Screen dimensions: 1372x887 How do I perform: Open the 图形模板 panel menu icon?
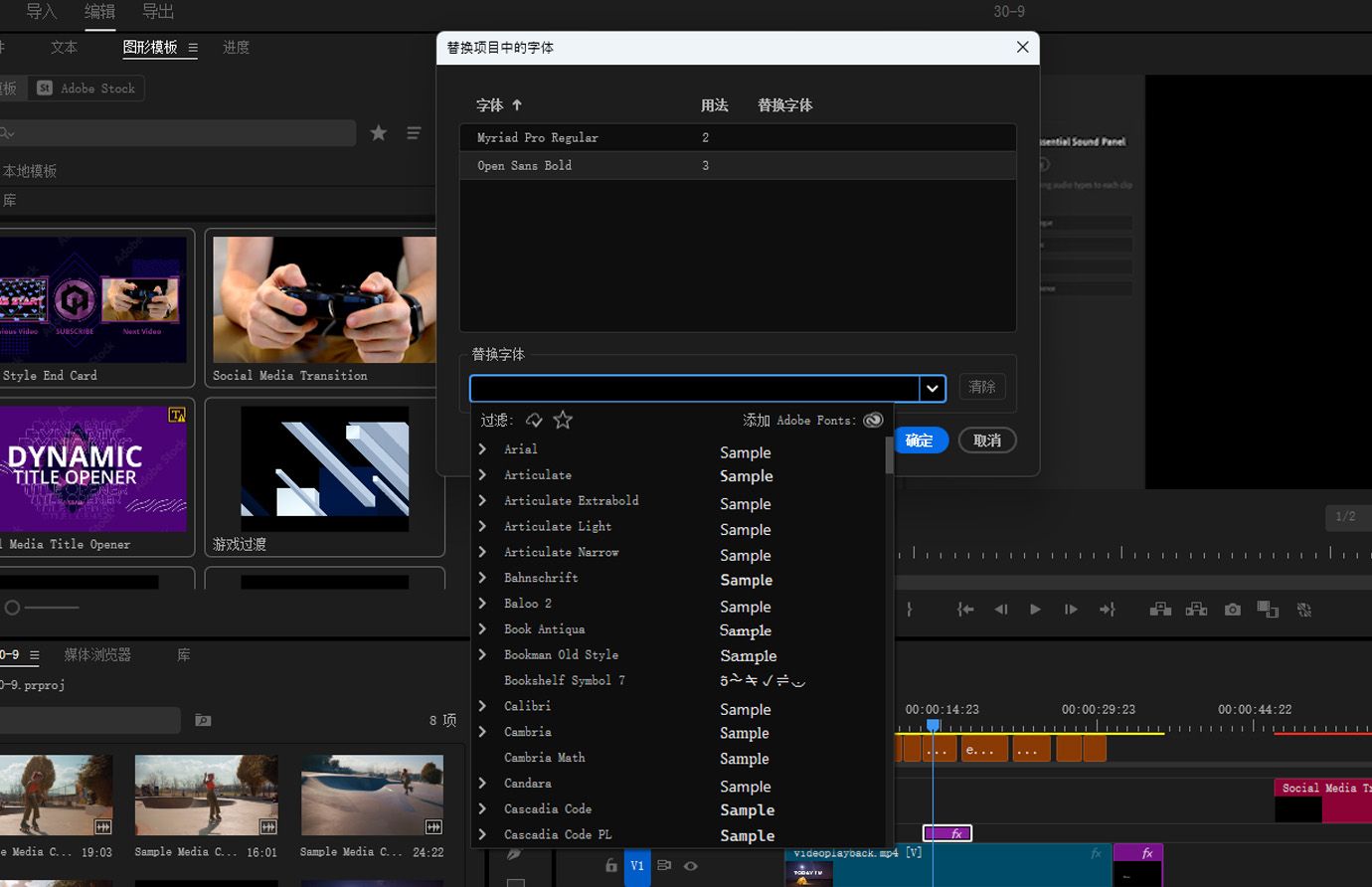193,48
